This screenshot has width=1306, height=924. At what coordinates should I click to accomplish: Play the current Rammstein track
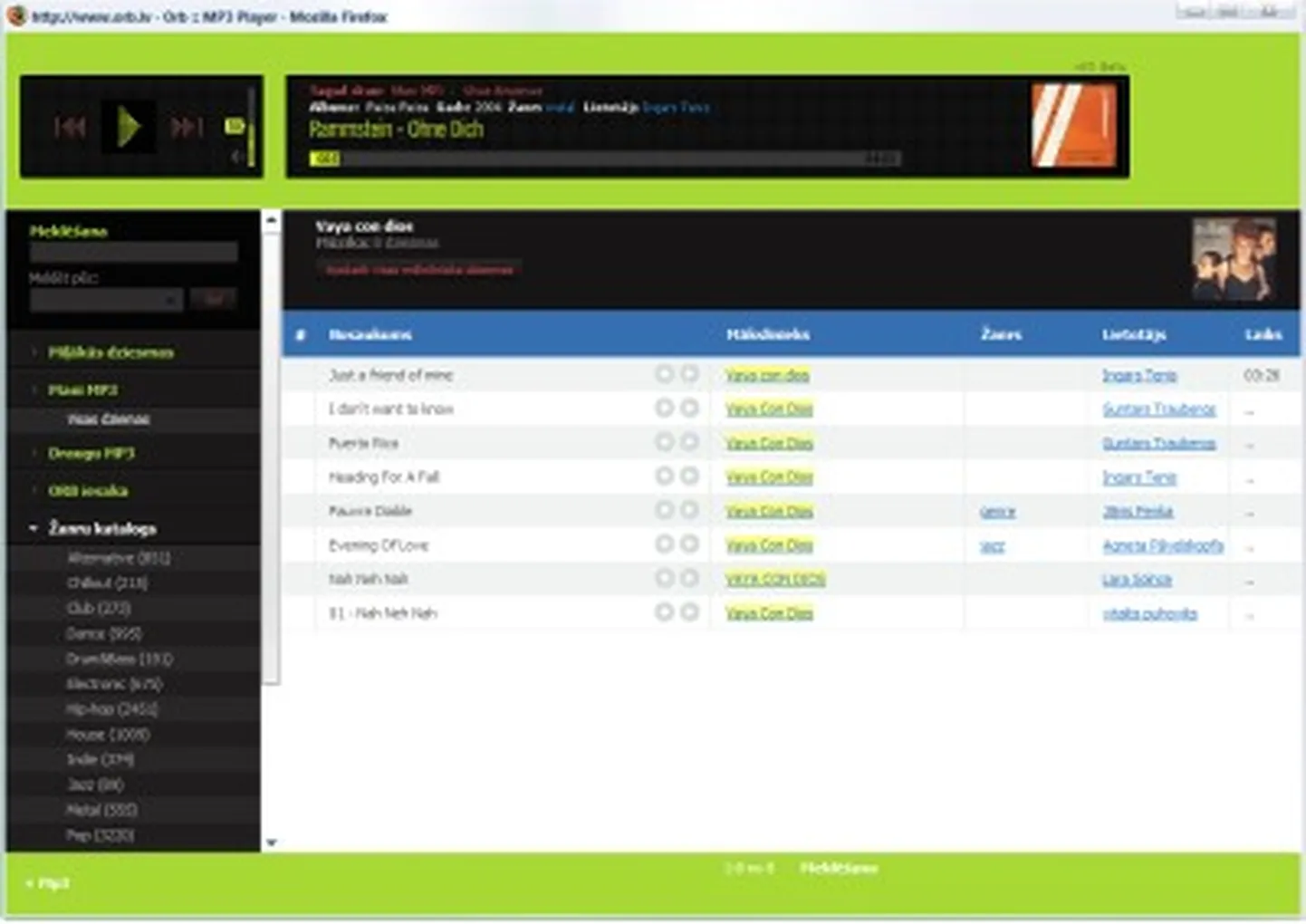point(129,127)
